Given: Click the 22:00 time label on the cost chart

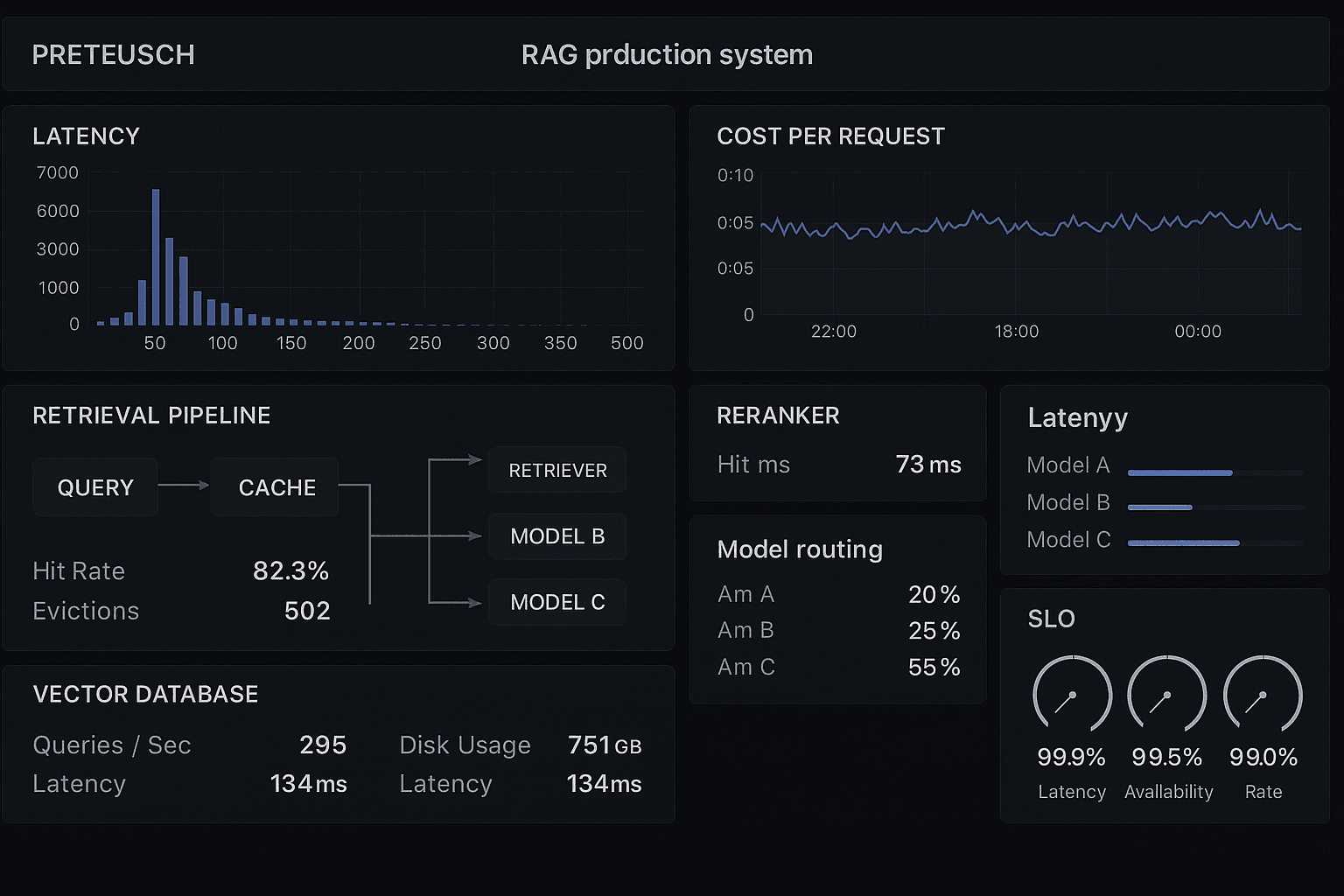Looking at the screenshot, I should pyautogui.click(x=834, y=332).
